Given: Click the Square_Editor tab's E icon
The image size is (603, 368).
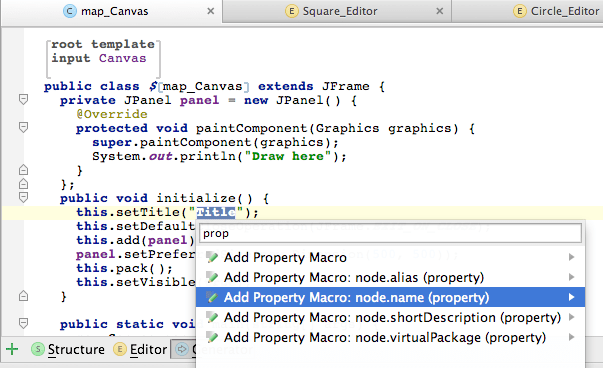Looking at the screenshot, I should point(292,11).
